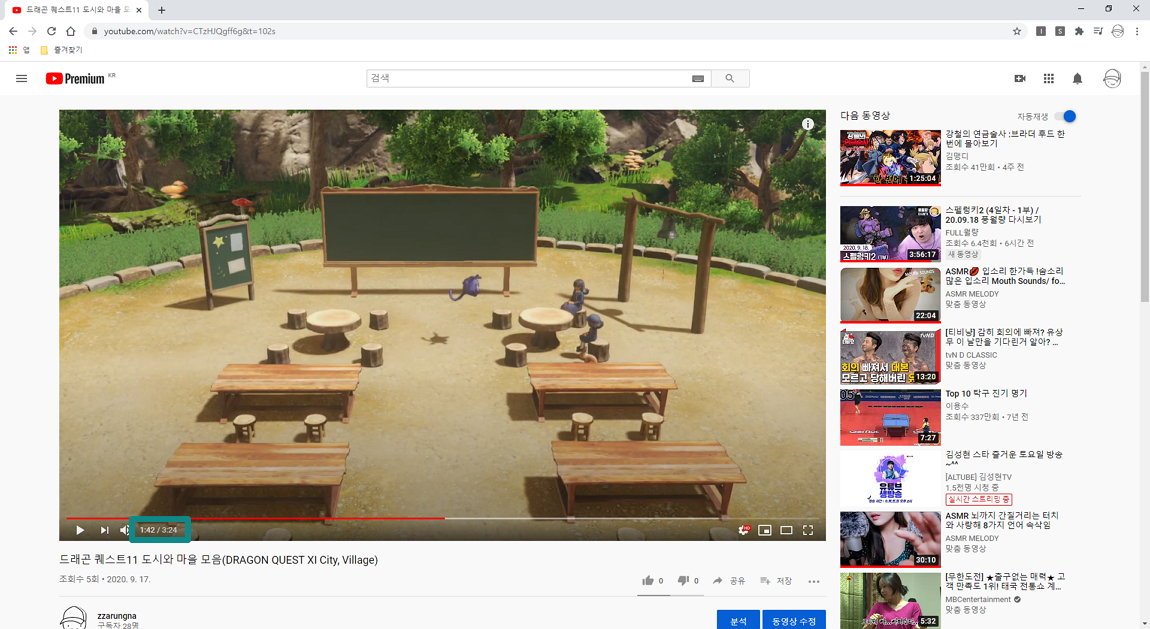Open the notifications bell
The width and height of the screenshot is (1150, 629).
coord(1077,78)
